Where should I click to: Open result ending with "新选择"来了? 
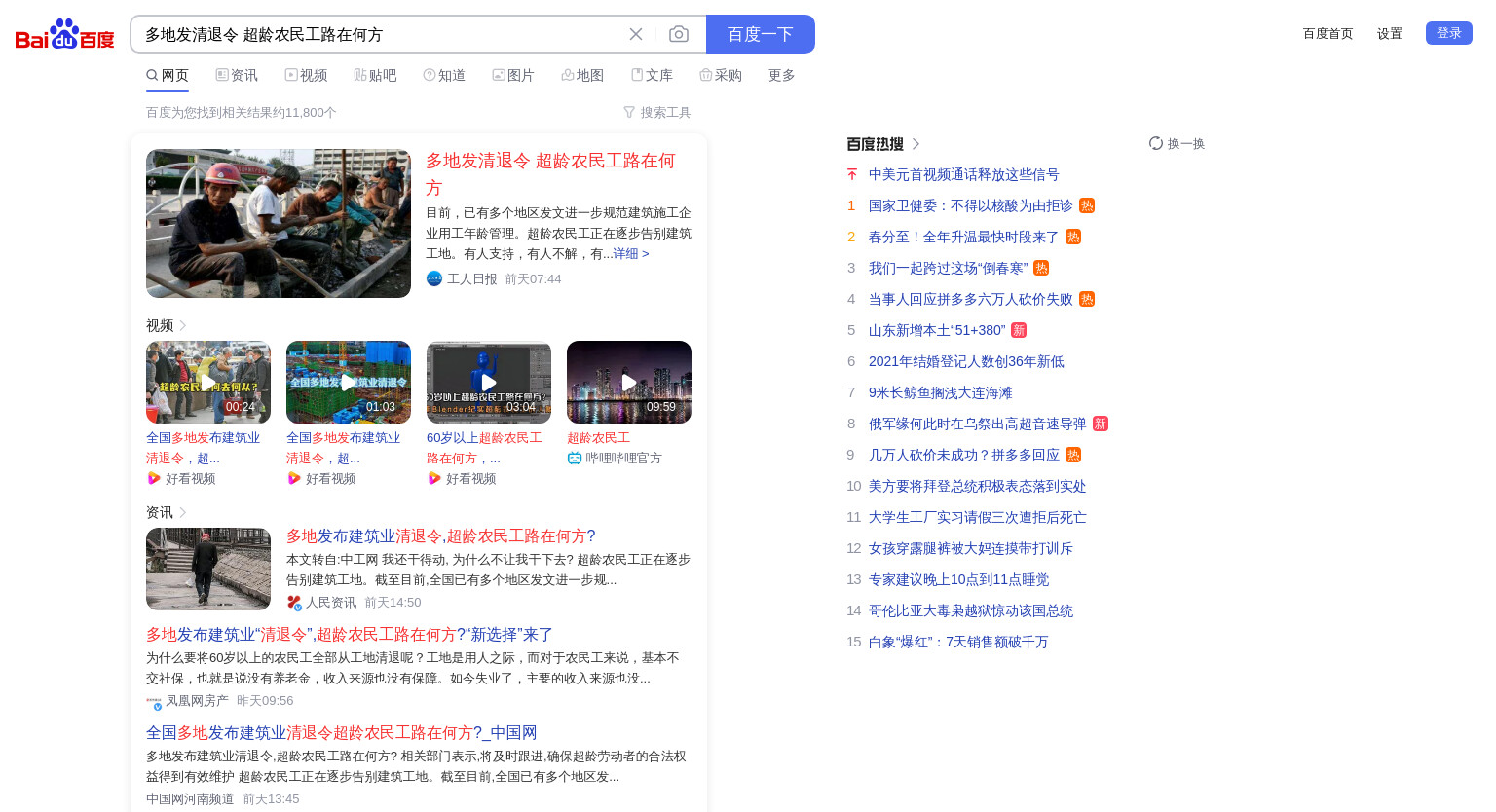tap(350, 634)
